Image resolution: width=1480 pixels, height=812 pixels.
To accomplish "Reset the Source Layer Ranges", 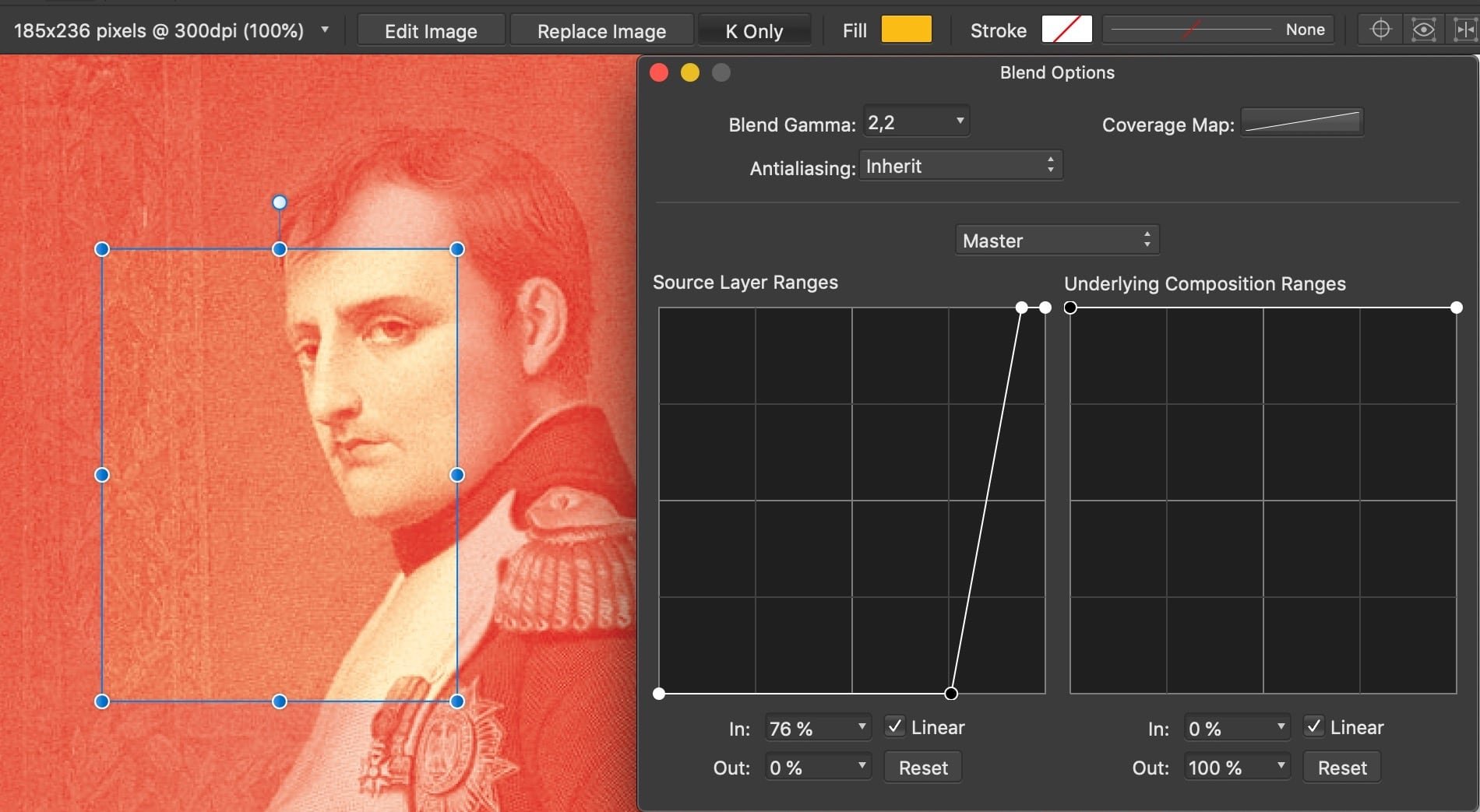I will 923,768.
